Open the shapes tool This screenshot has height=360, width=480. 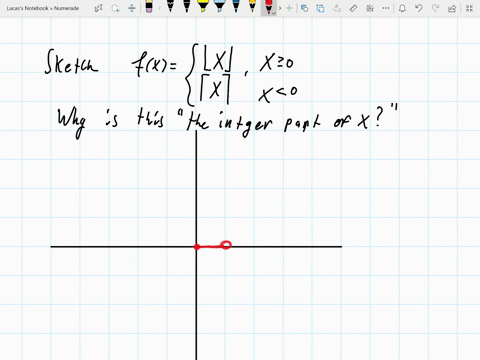[x=304, y=8]
